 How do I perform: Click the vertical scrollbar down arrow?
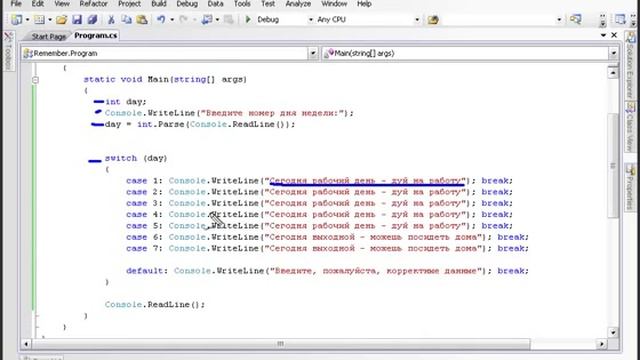coord(613,333)
